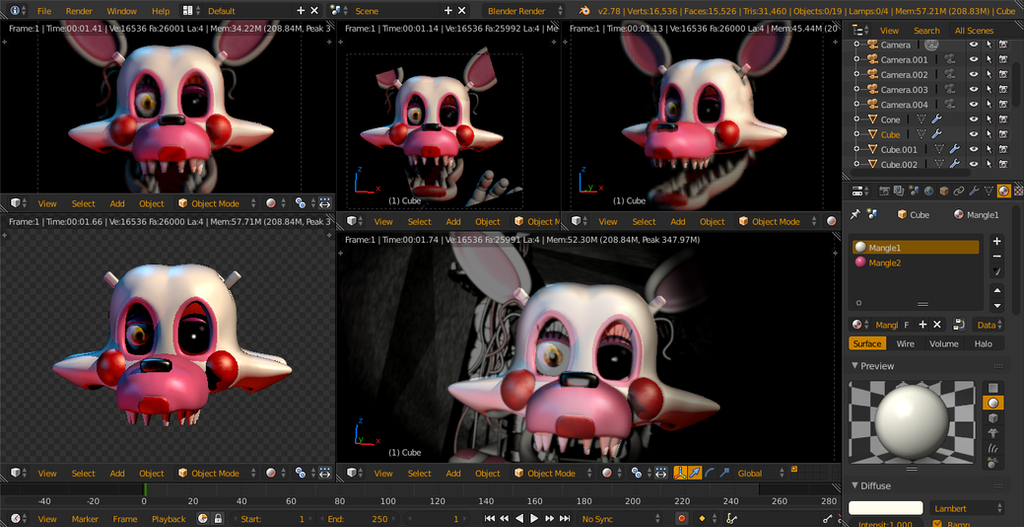1024x527 pixels.
Task: Open the Help menu
Action: pyautogui.click(x=161, y=11)
